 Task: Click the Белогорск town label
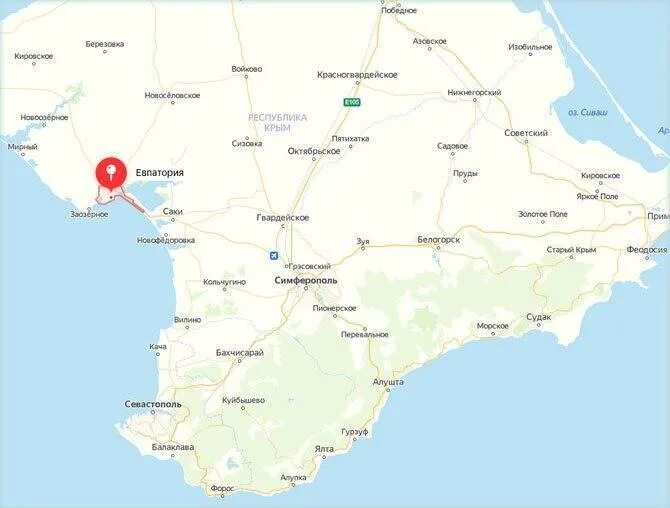click(x=438, y=240)
